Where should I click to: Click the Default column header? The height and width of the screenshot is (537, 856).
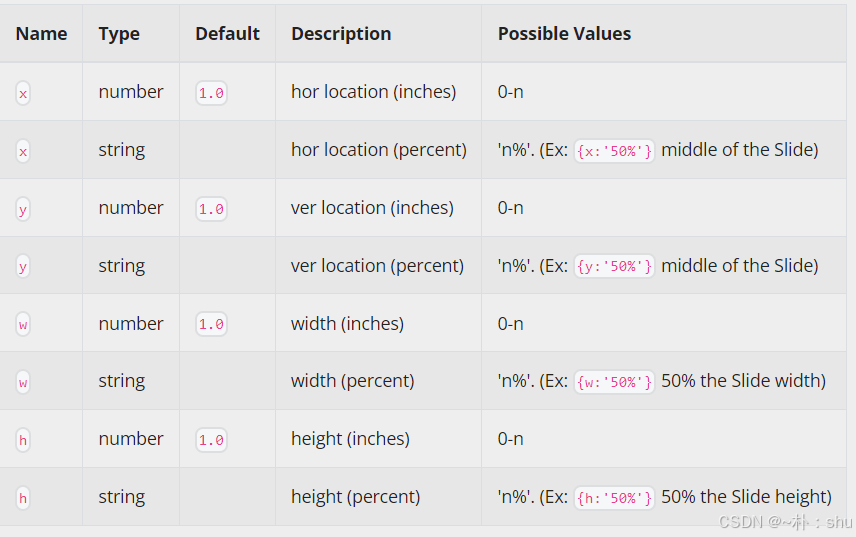[228, 34]
